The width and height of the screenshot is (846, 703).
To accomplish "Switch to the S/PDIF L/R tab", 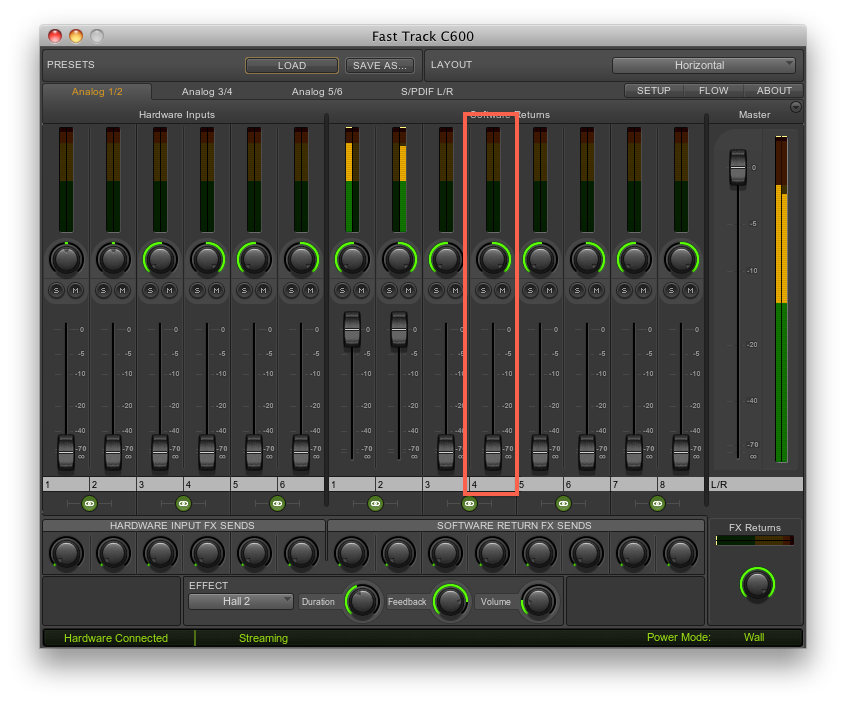I will pyautogui.click(x=427, y=92).
